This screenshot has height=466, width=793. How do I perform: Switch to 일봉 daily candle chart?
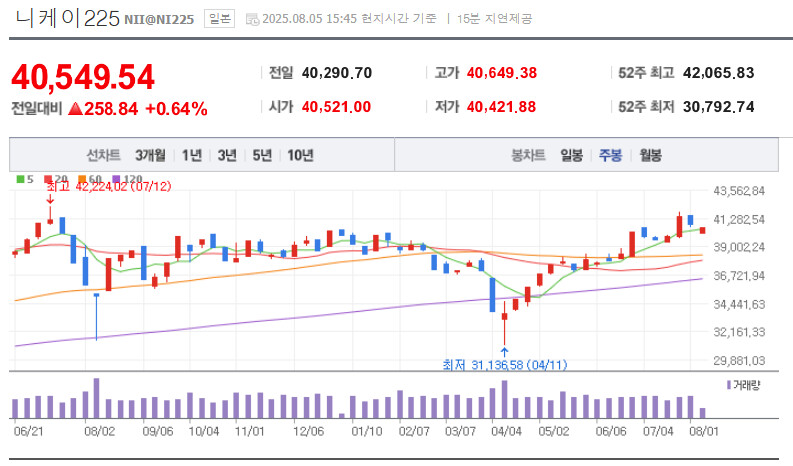[x=571, y=155]
